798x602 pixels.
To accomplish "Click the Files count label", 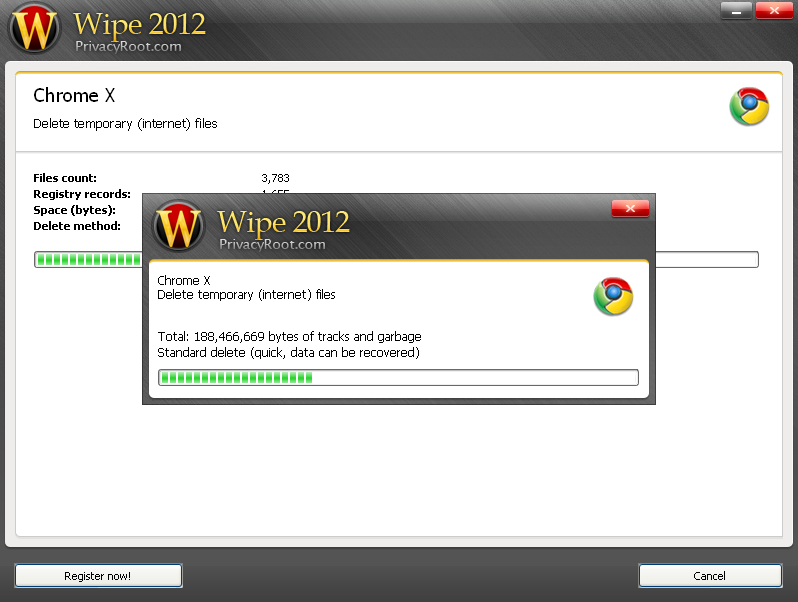I will click(x=65, y=178).
